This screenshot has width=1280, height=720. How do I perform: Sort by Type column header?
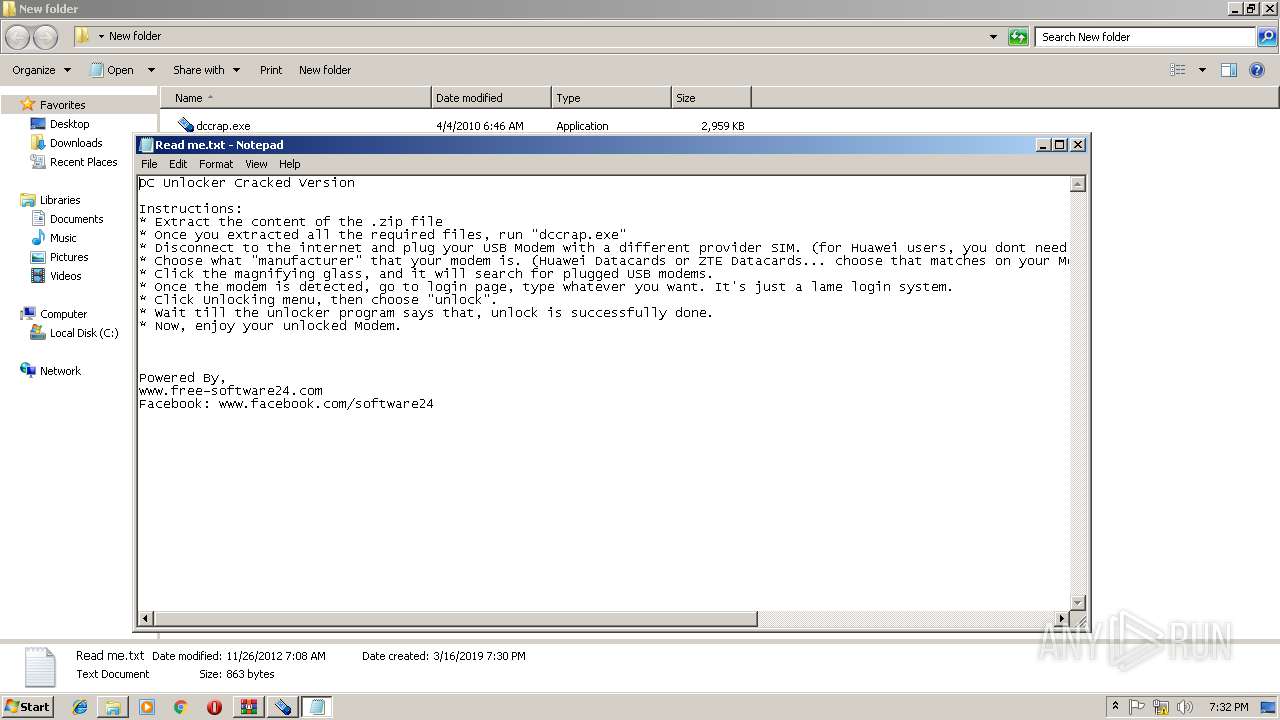point(611,98)
